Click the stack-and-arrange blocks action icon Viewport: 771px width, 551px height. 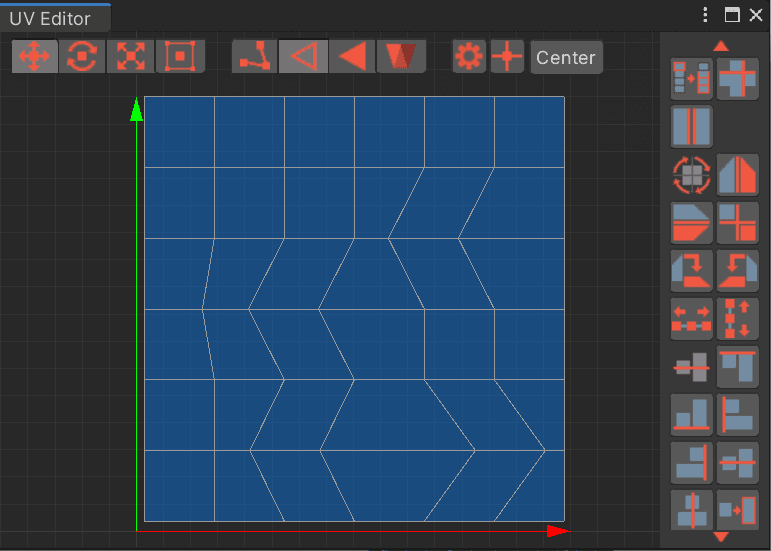point(691,79)
